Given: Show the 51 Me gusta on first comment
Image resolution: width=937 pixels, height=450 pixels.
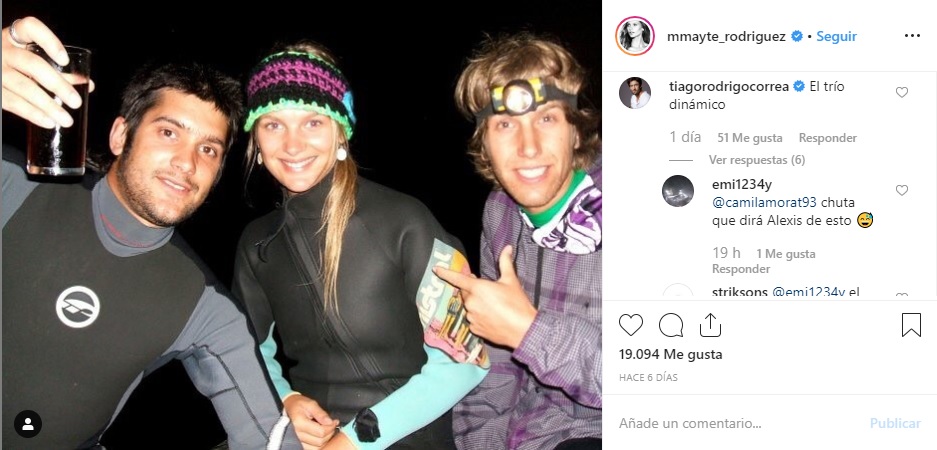Looking at the screenshot, I should point(750,137).
